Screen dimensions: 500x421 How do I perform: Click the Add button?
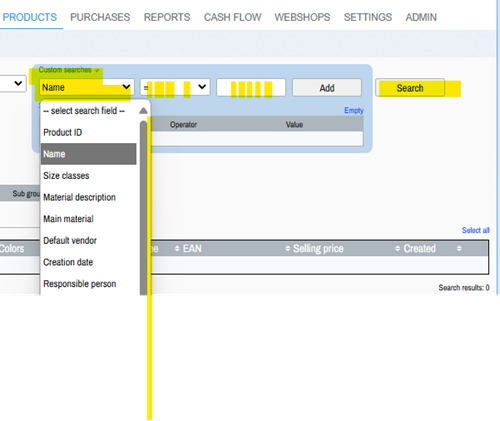click(x=327, y=88)
